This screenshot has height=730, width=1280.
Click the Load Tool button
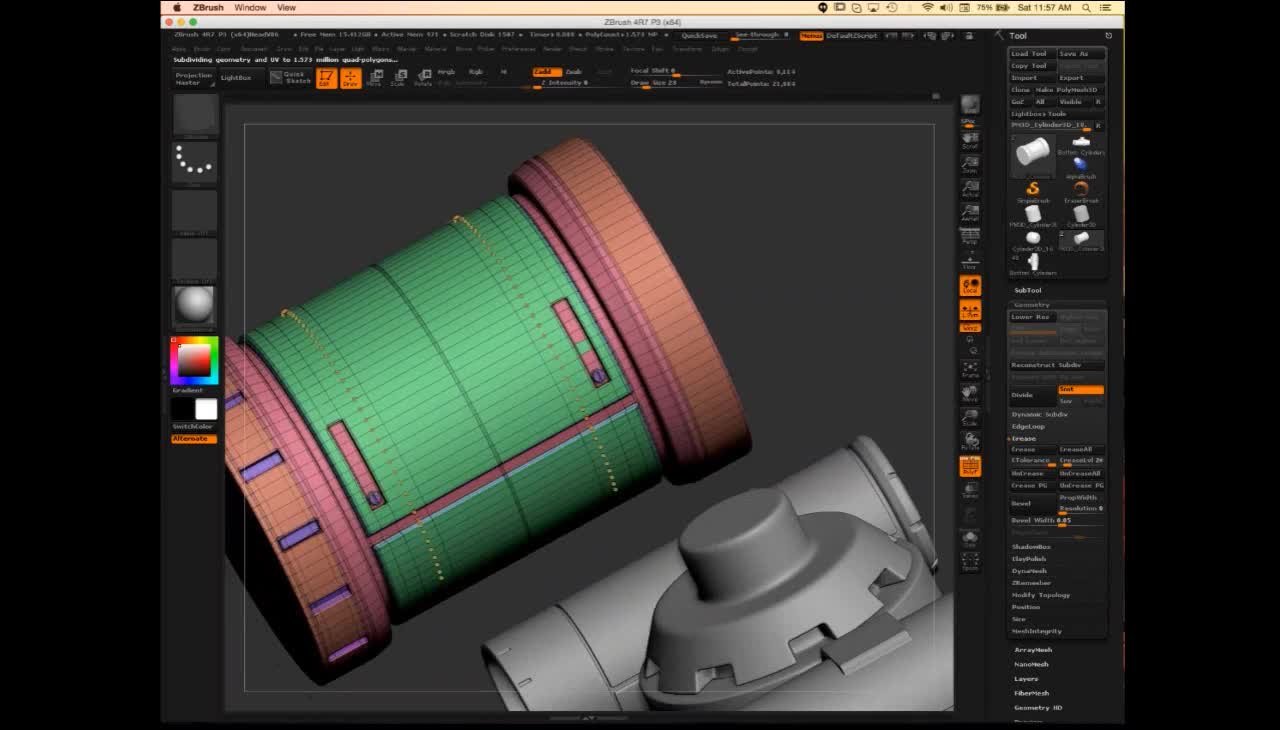point(1032,54)
